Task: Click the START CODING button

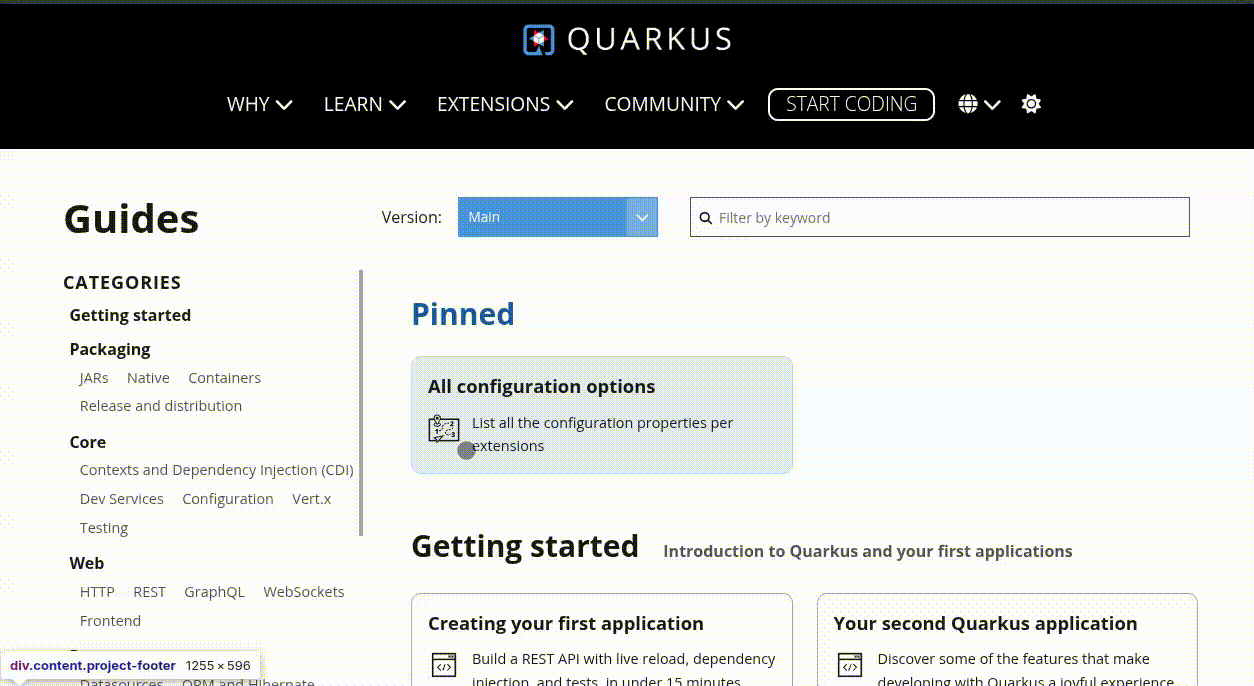Action: (851, 104)
